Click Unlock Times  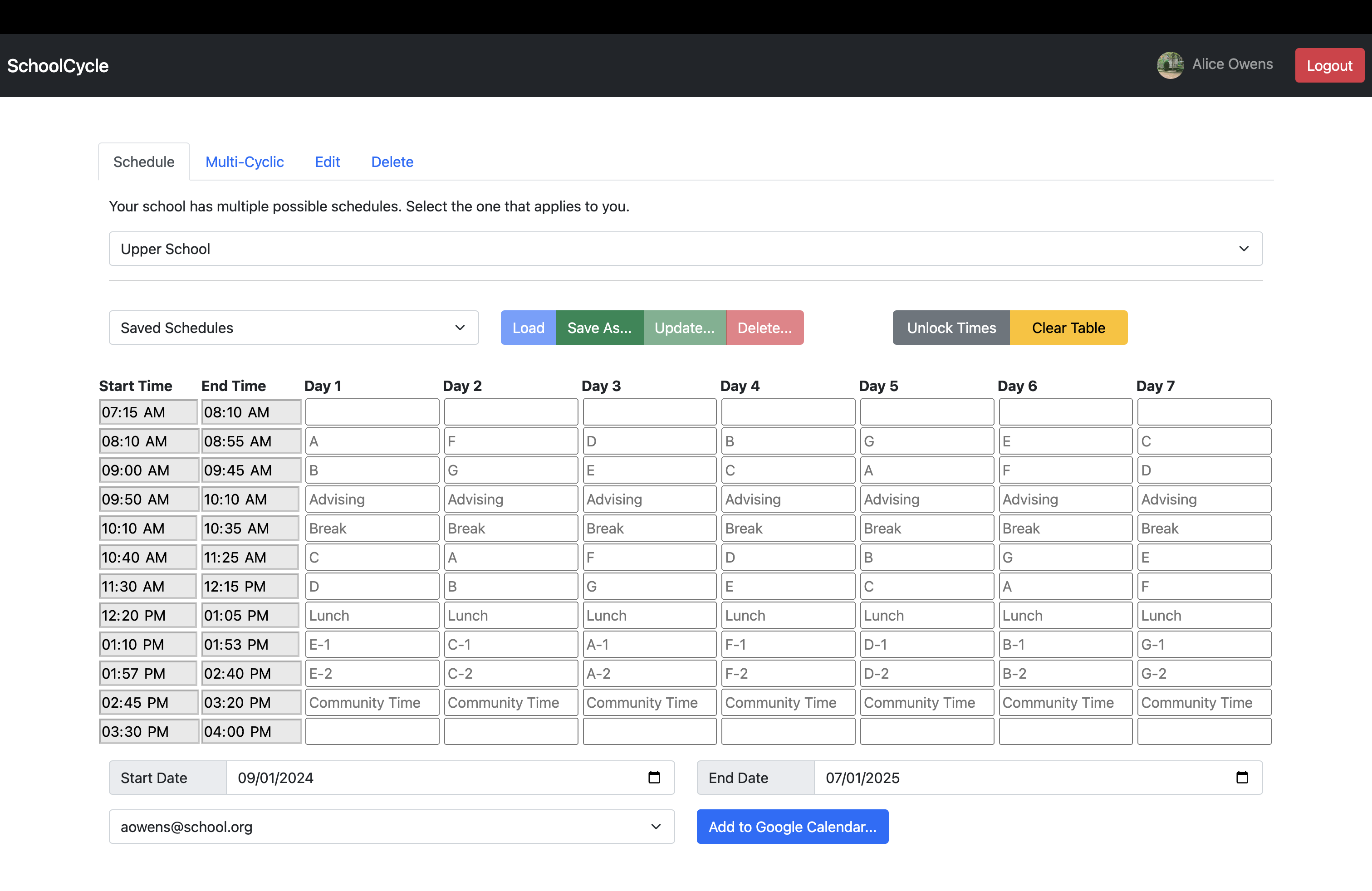(x=951, y=328)
